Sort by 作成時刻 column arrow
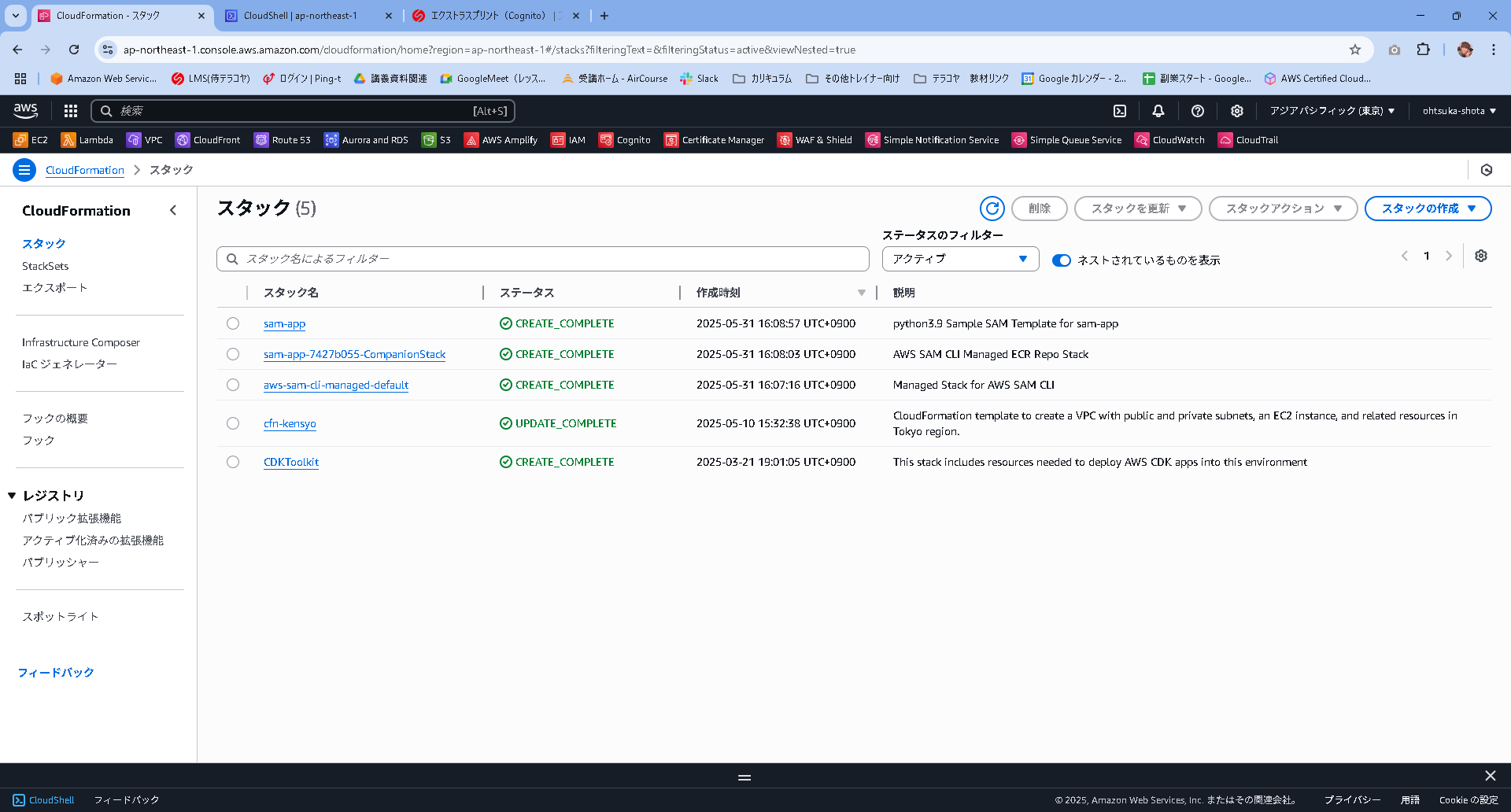This screenshot has height=812, width=1511. click(x=862, y=293)
